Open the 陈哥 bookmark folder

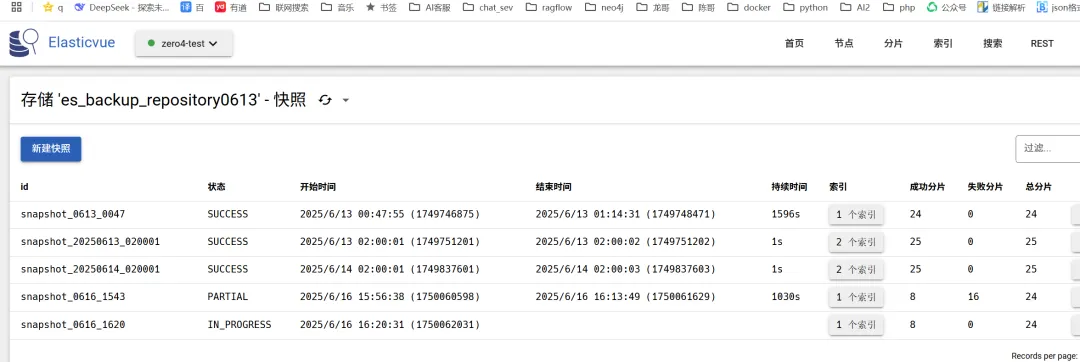(698, 8)
